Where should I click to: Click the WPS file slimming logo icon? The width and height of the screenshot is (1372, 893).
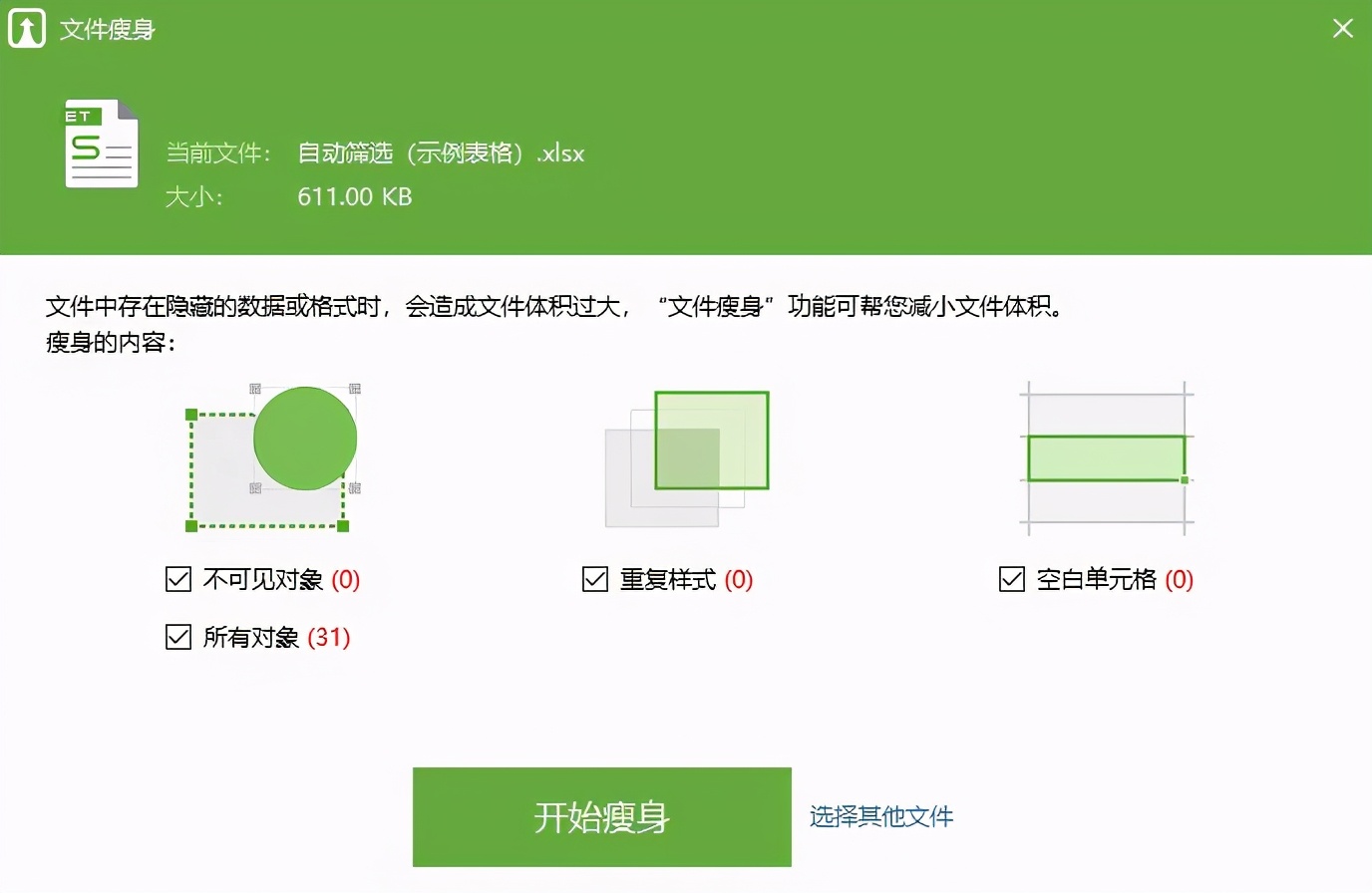pos(26,28)
